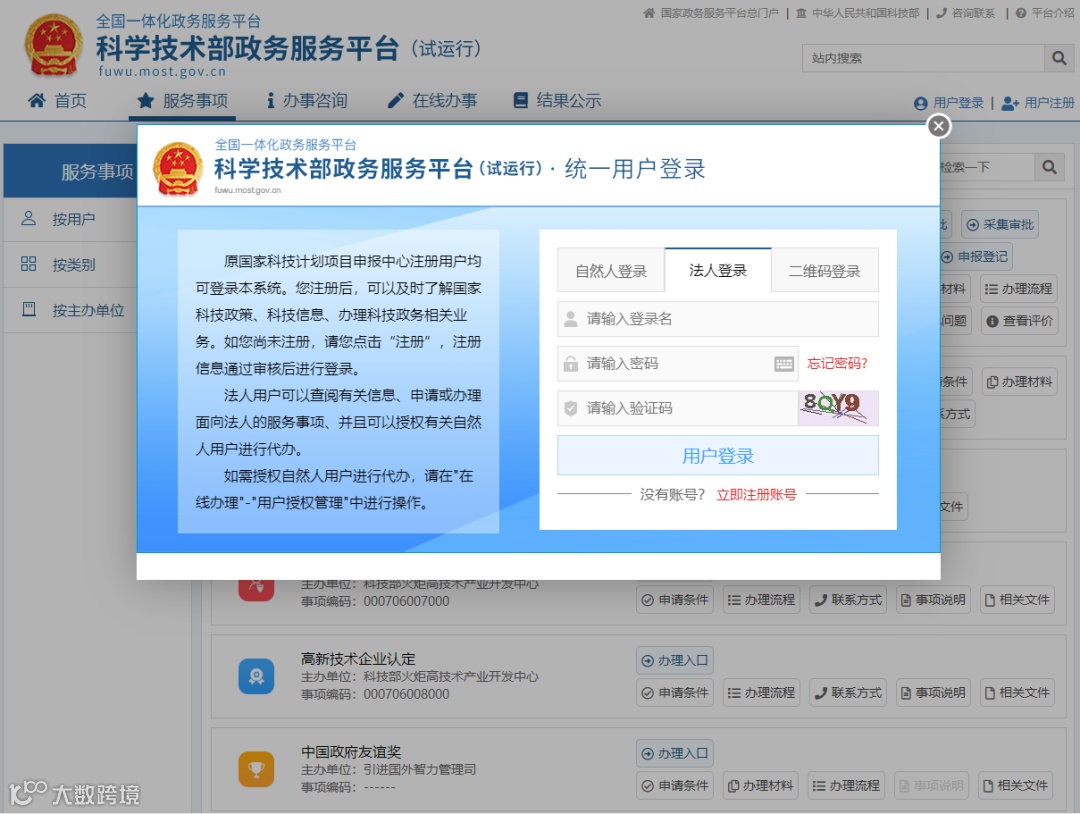The image size is (1080, 814).
Task: Open 在线办事 navigation item
Action: coord(432,101)
